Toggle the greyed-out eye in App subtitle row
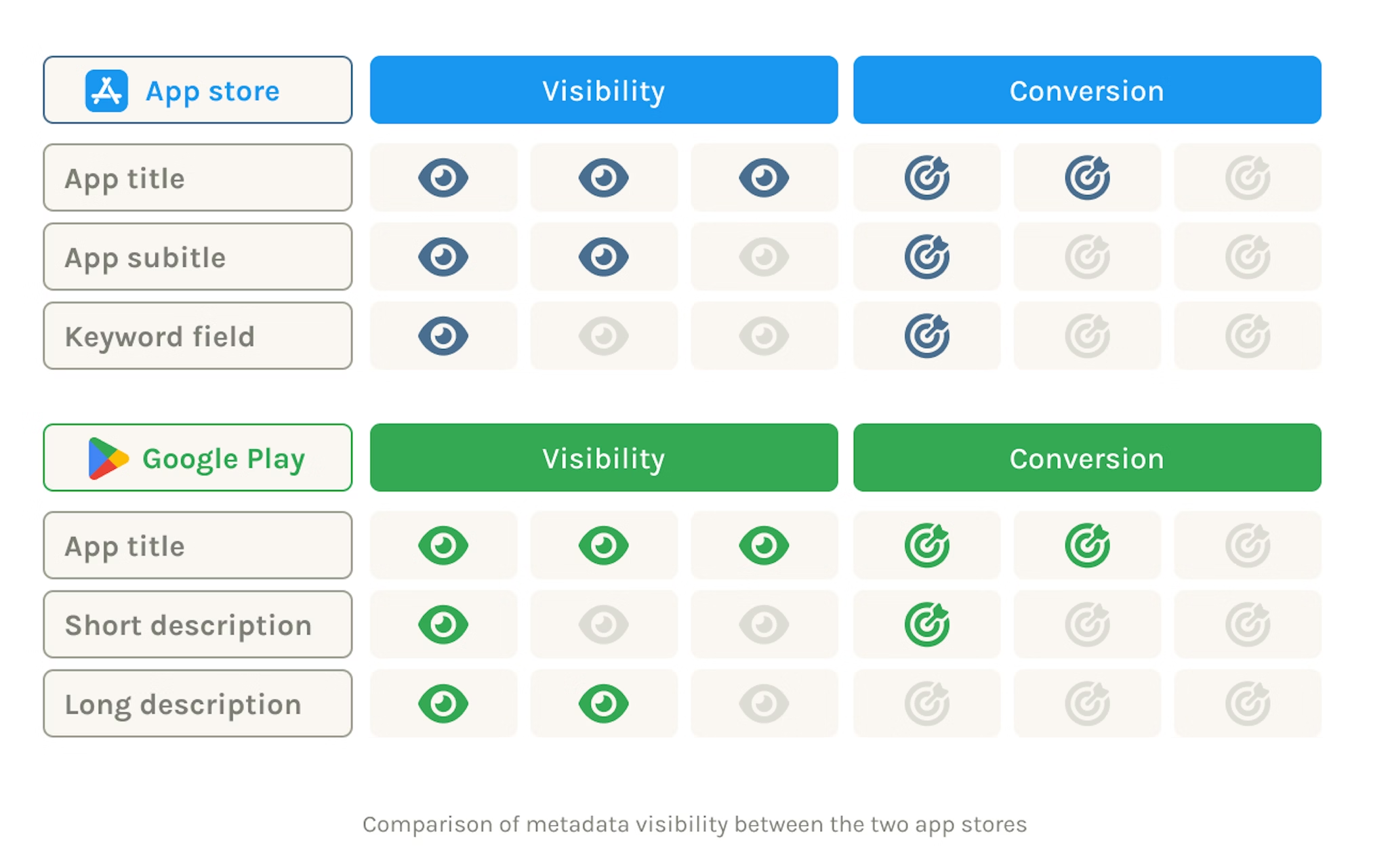This screenshot has height=868, width=1388. coord(764,257)
